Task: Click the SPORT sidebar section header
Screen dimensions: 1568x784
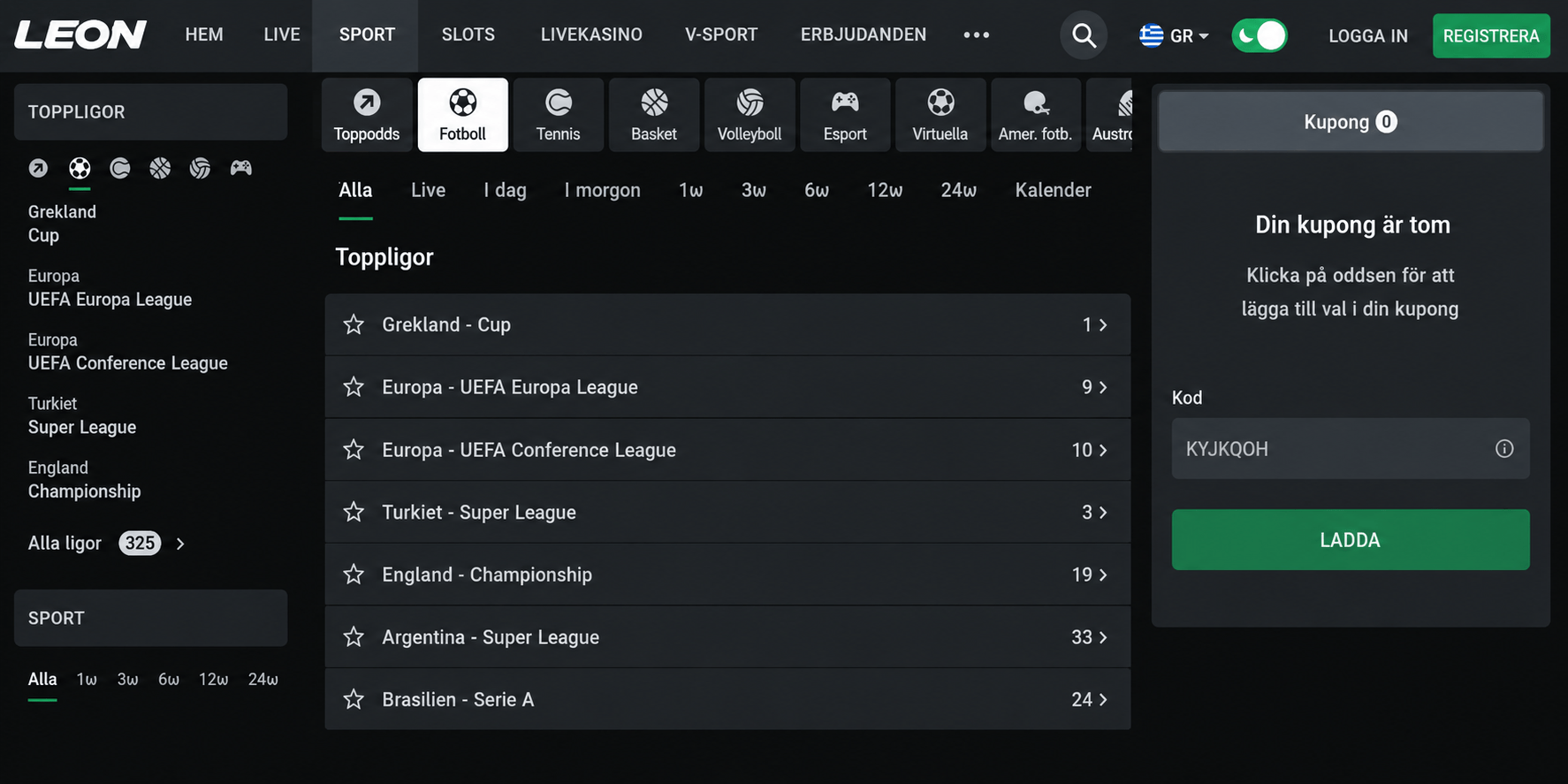Action: [150, 618]
